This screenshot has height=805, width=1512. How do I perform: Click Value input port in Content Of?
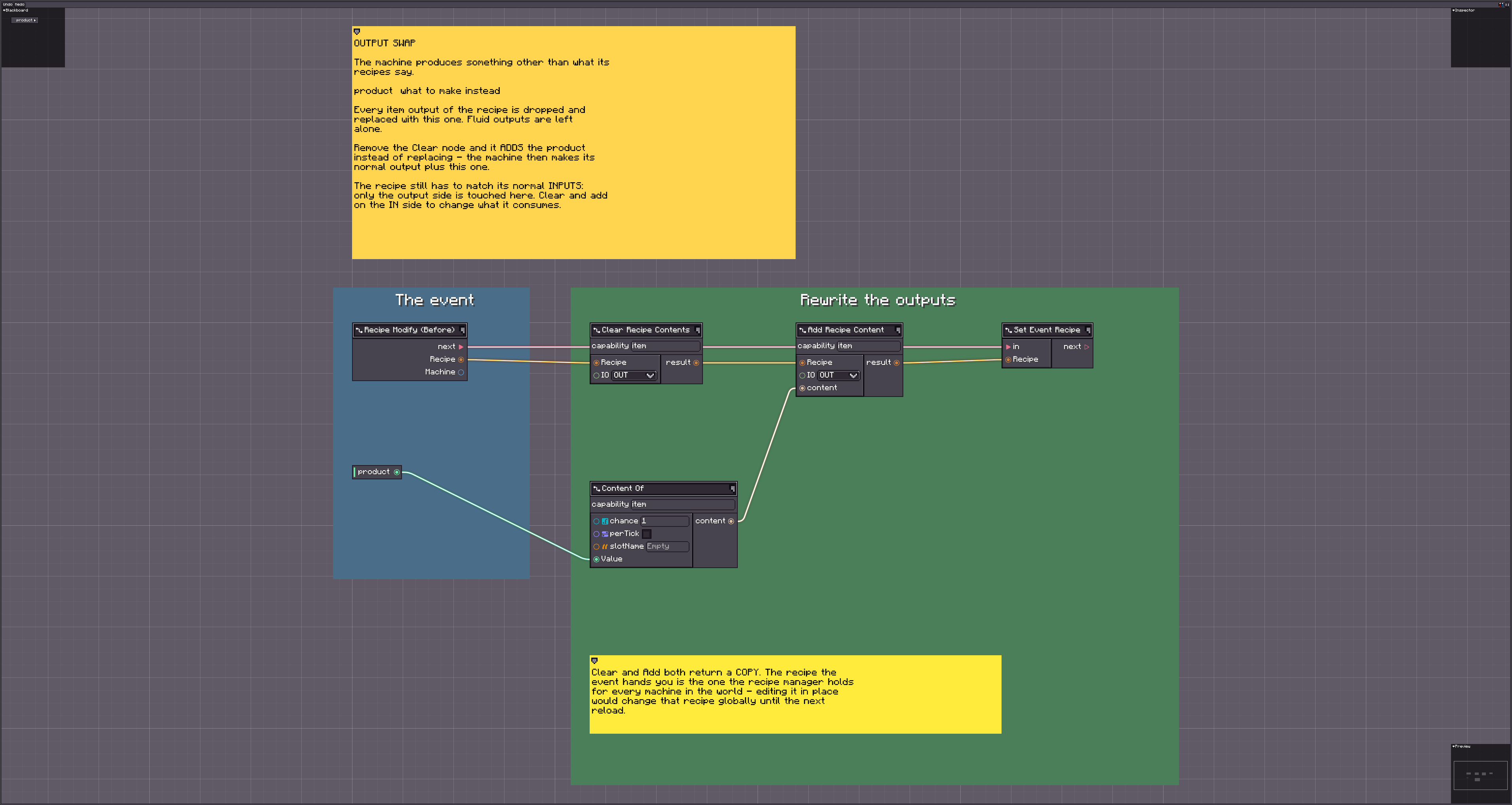[x=596, y=559]
